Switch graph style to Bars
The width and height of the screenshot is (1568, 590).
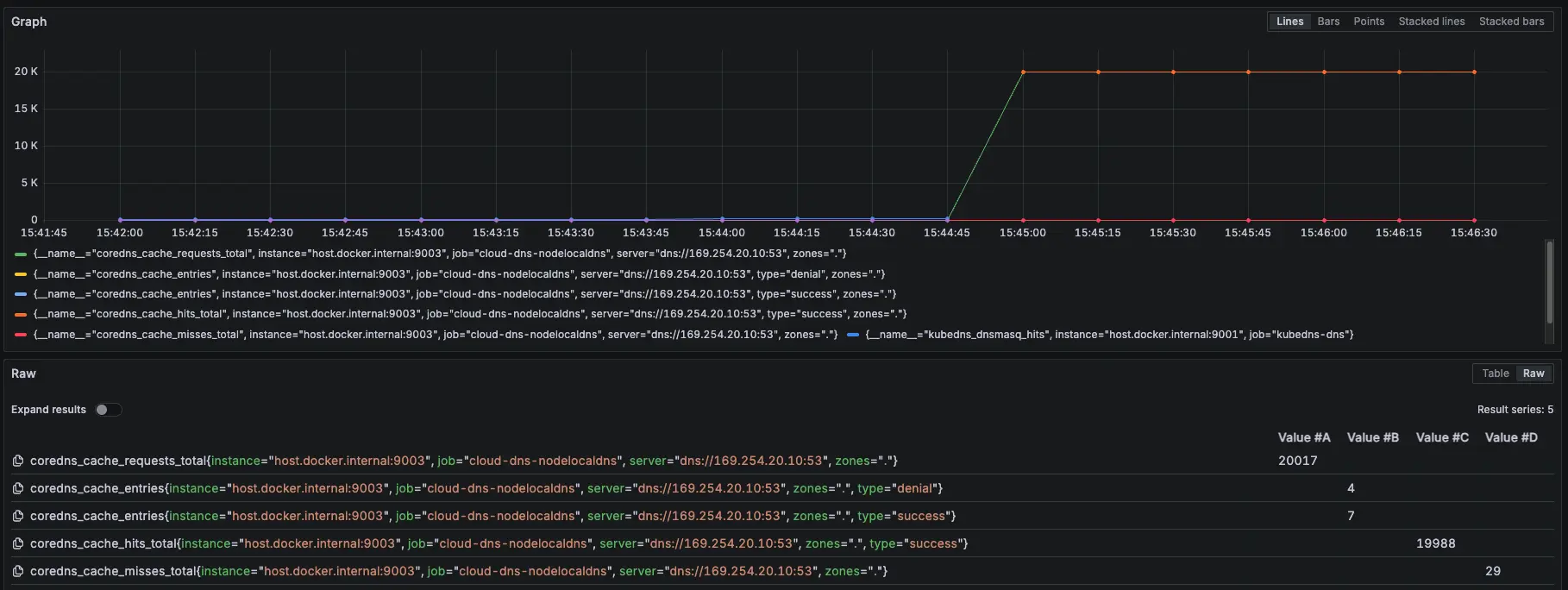(1328, 22)
